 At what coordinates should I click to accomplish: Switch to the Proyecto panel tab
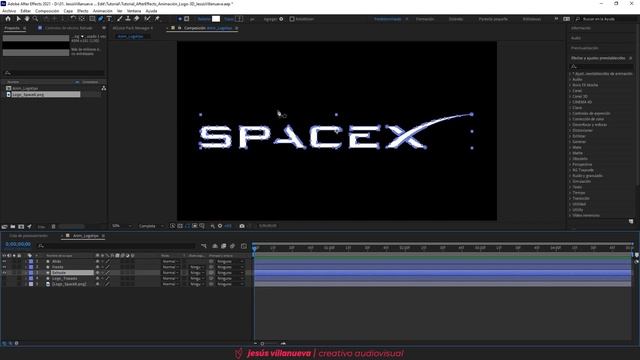coord(12,28)
